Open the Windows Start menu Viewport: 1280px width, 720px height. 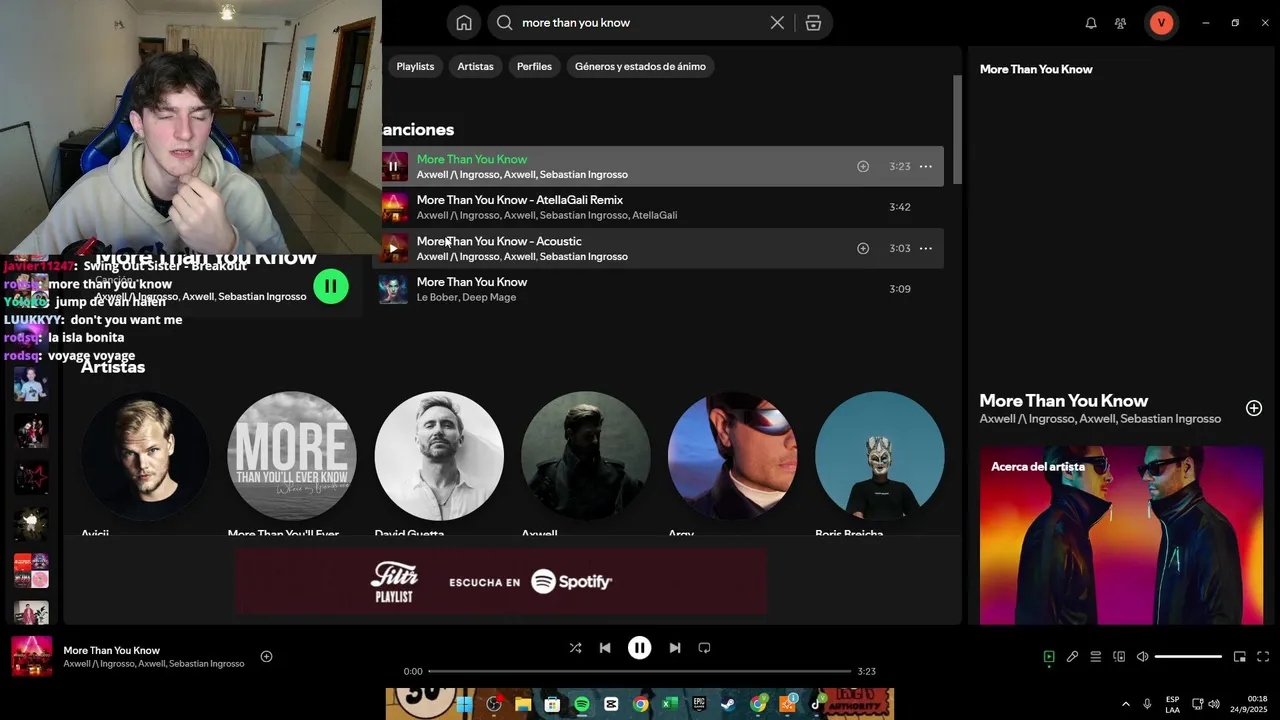tap(464, 704)
